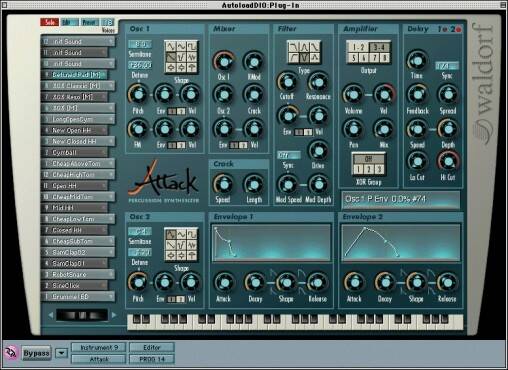Viewport: 508px width, 370px height.
Task: Click the Delay Time knob
Action: (417, 61)
